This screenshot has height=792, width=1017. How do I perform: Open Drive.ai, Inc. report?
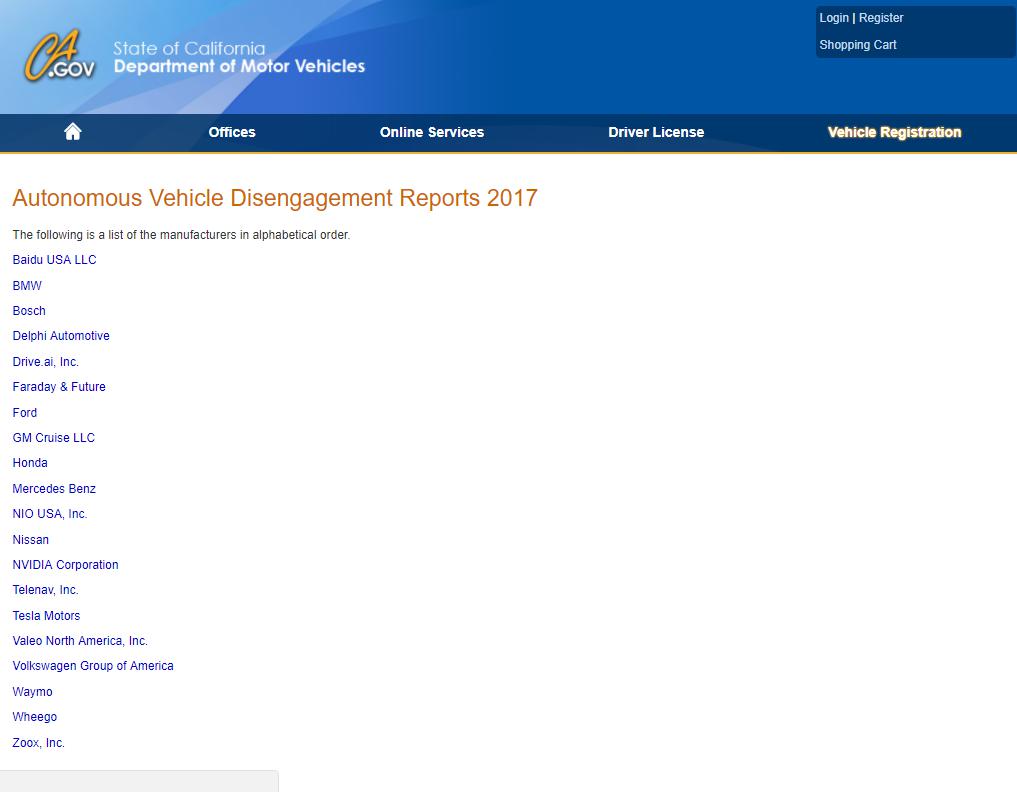[x=45, y=361]
